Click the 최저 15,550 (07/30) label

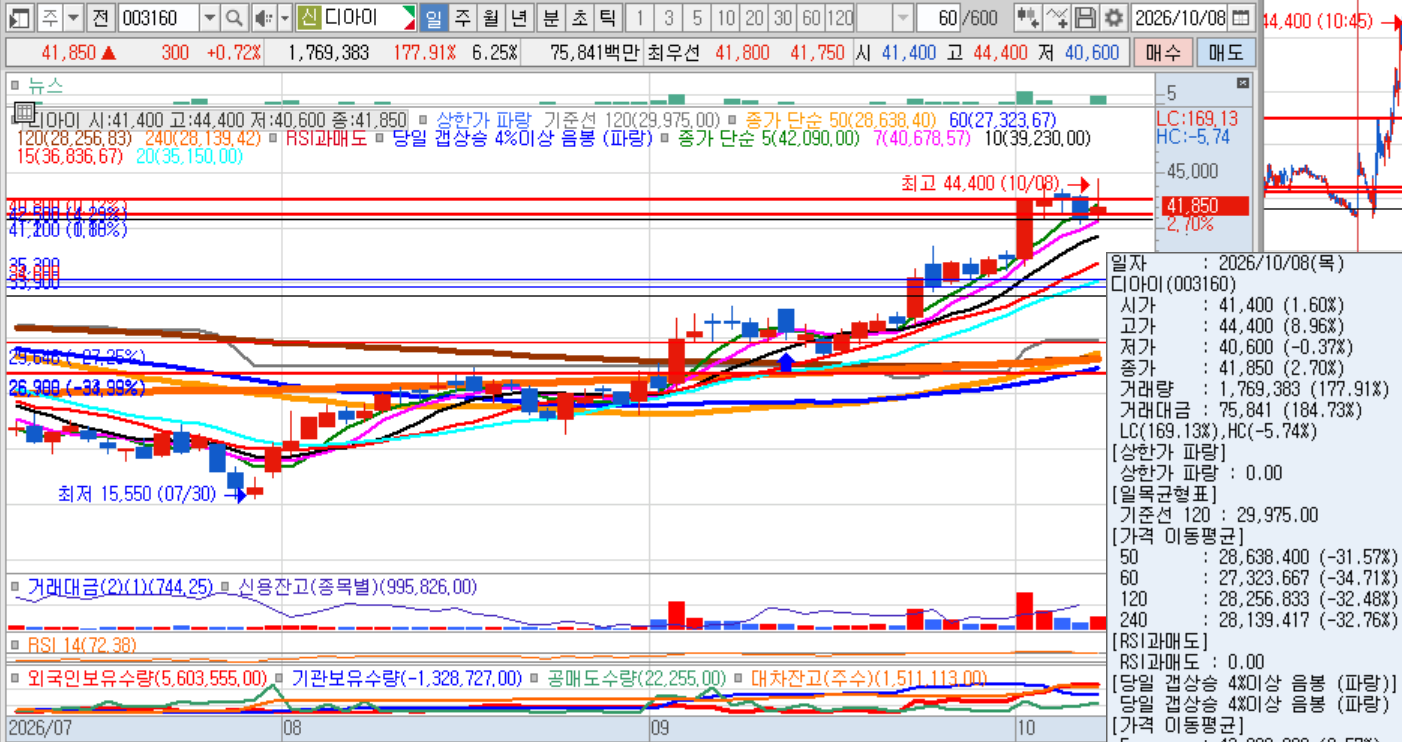click(137, 493)
